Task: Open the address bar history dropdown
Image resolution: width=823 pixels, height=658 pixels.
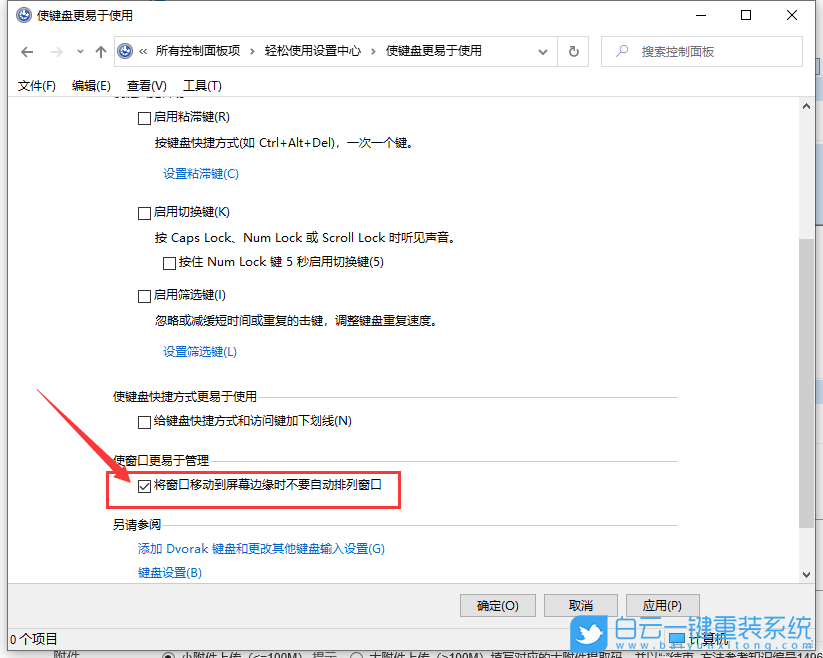Action: click(x=543, y=51)
